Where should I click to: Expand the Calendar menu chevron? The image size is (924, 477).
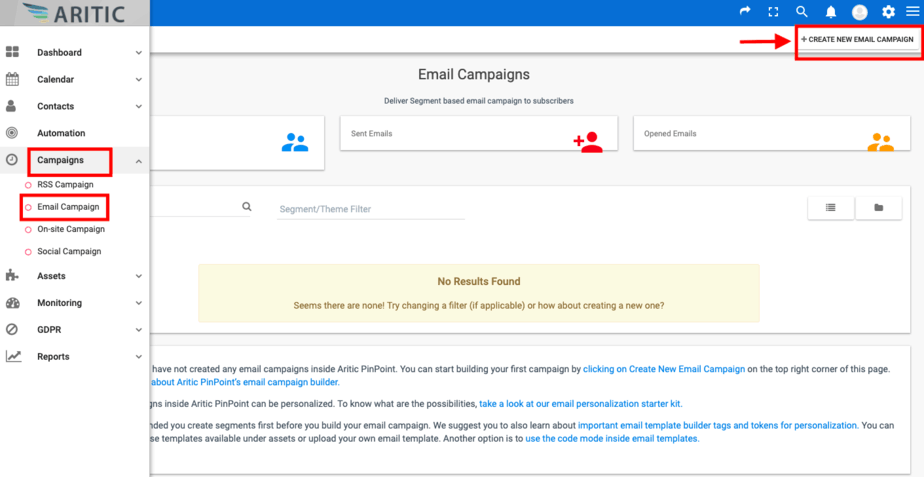pyautogui.click(x=138, y=80)
